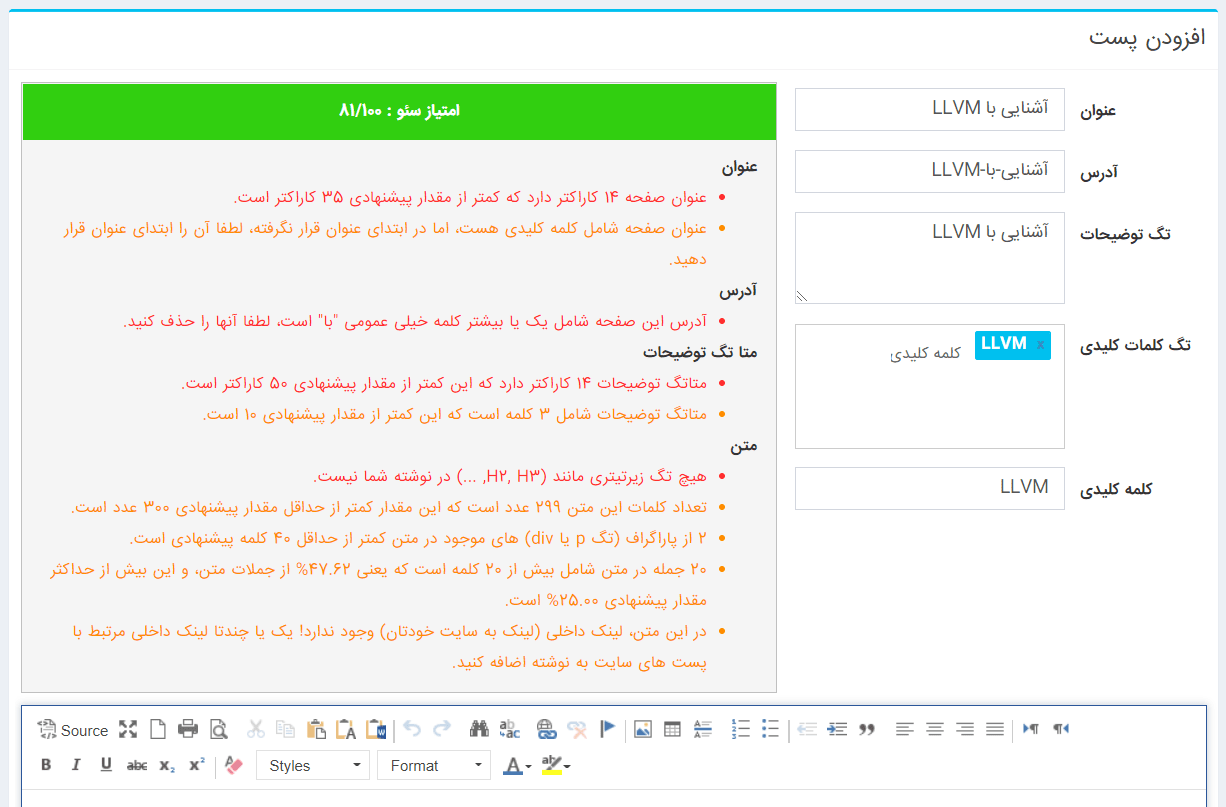
Task: Insert a table with the table icon
Action: pos(673,729)
